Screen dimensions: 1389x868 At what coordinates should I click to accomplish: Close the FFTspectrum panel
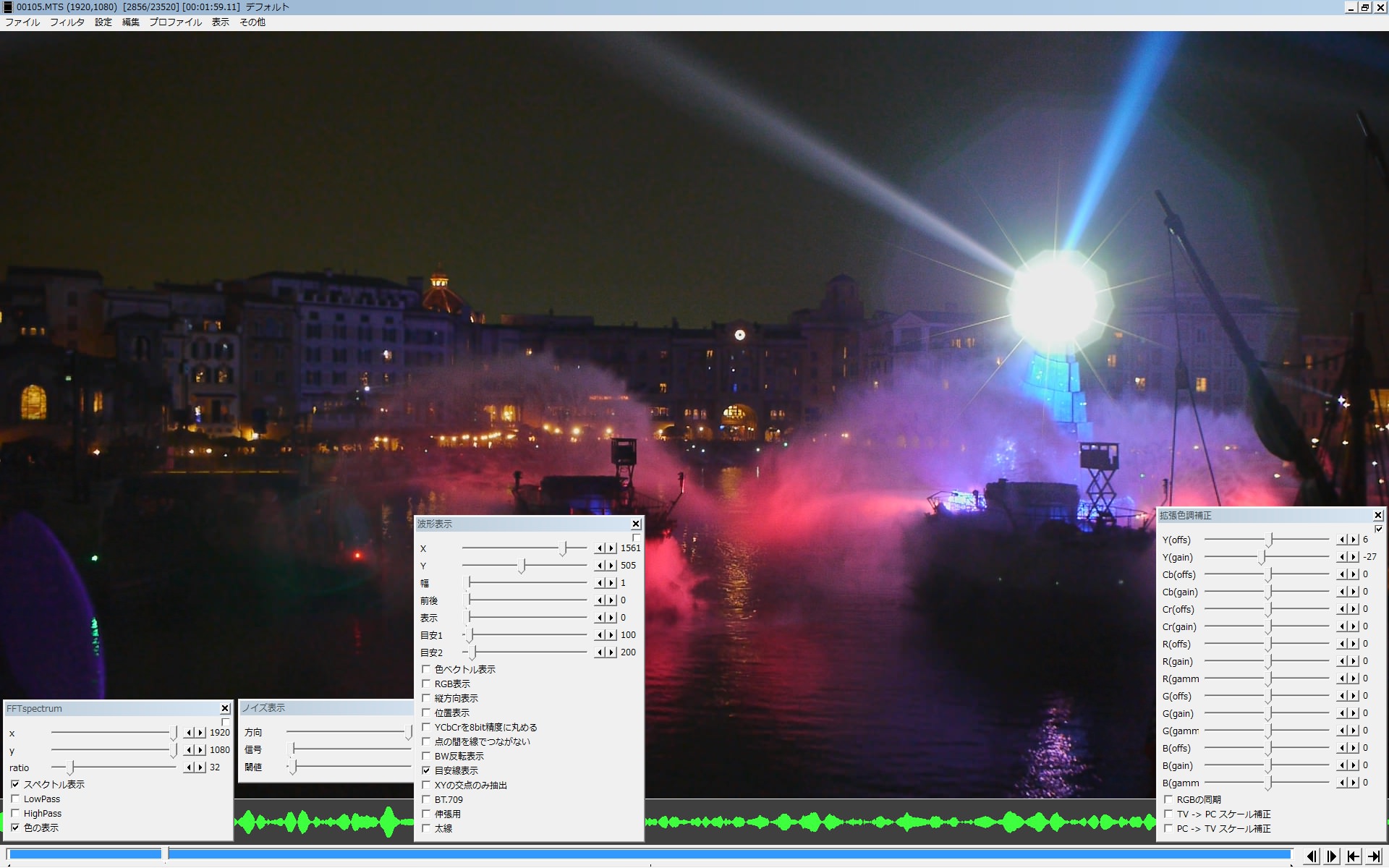tap(225, 708)
